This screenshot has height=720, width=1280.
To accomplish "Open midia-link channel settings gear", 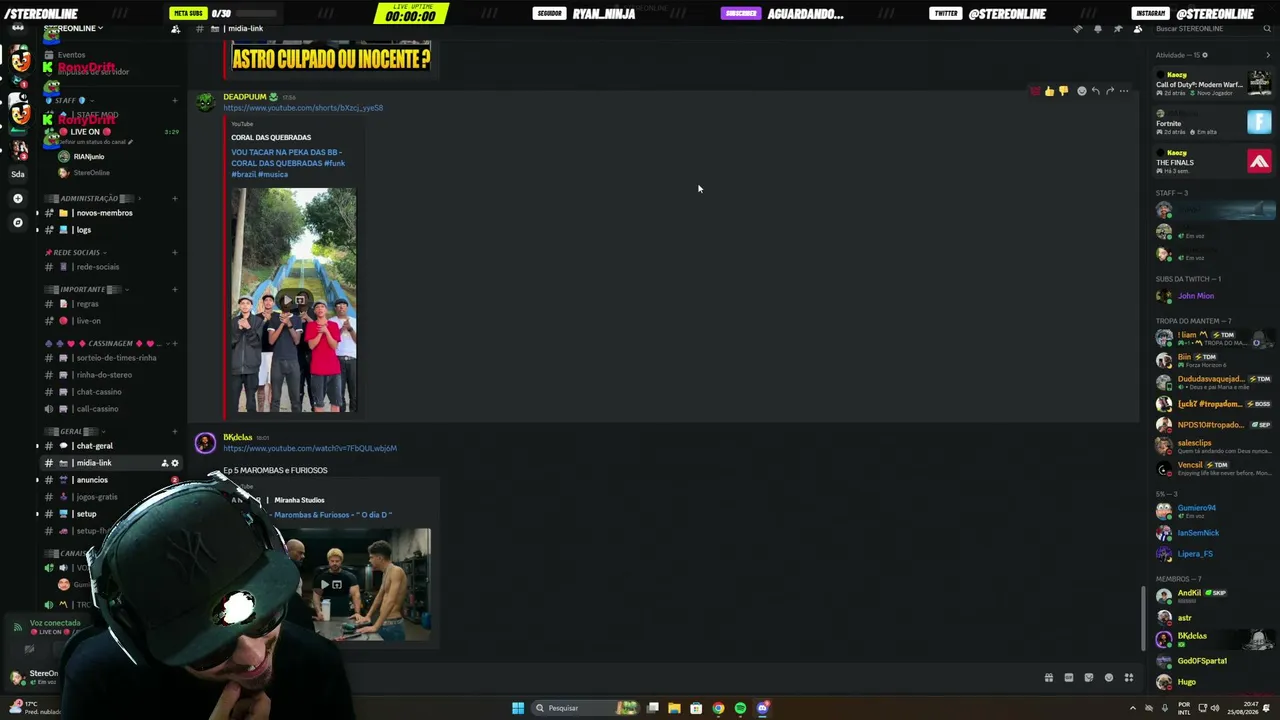I will 175,463.
